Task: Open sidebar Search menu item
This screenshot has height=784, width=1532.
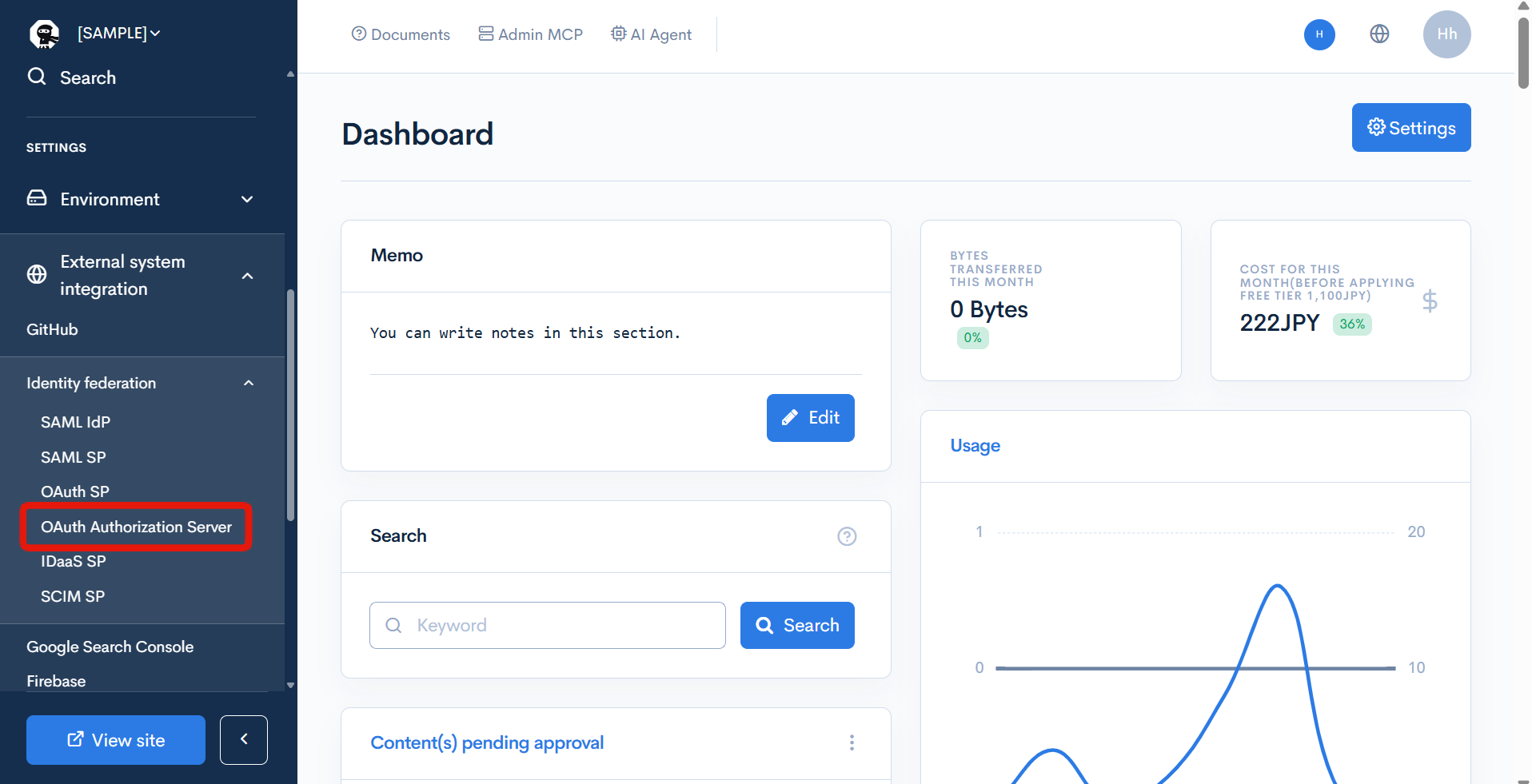Action: tap(88, 78)
